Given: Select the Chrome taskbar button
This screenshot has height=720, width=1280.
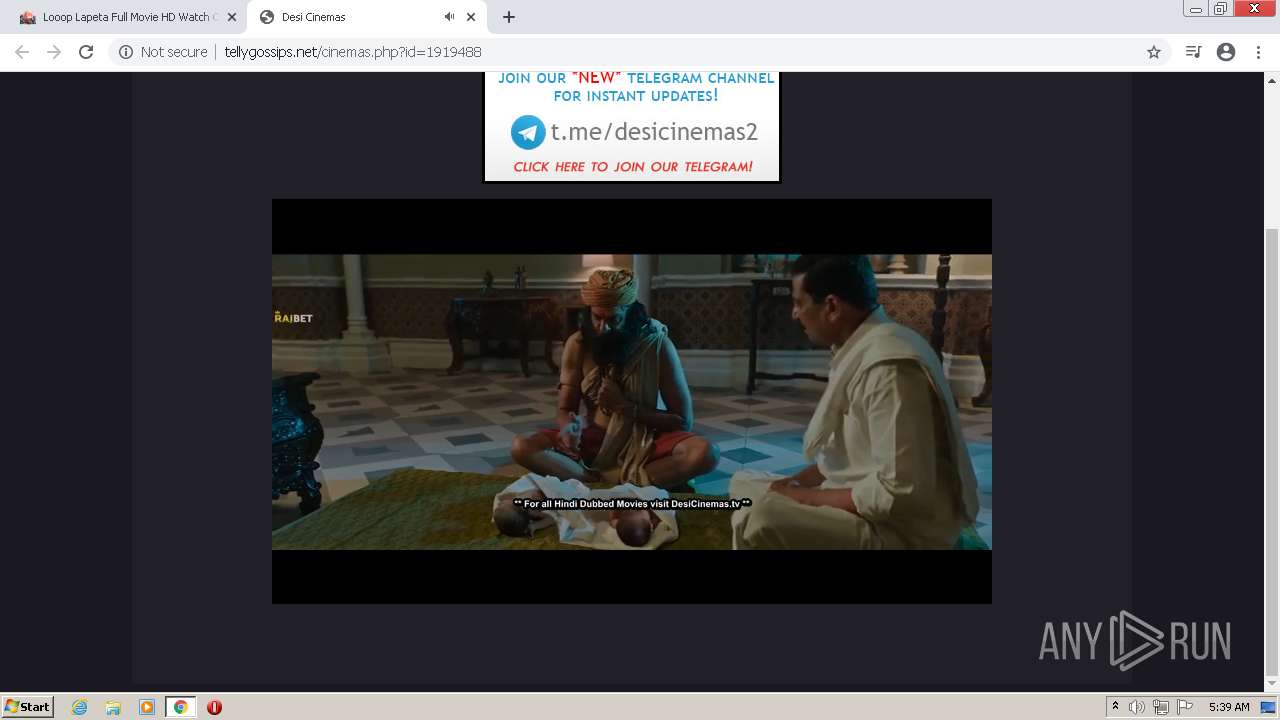Looking at the screenshot, I should 181,707.
